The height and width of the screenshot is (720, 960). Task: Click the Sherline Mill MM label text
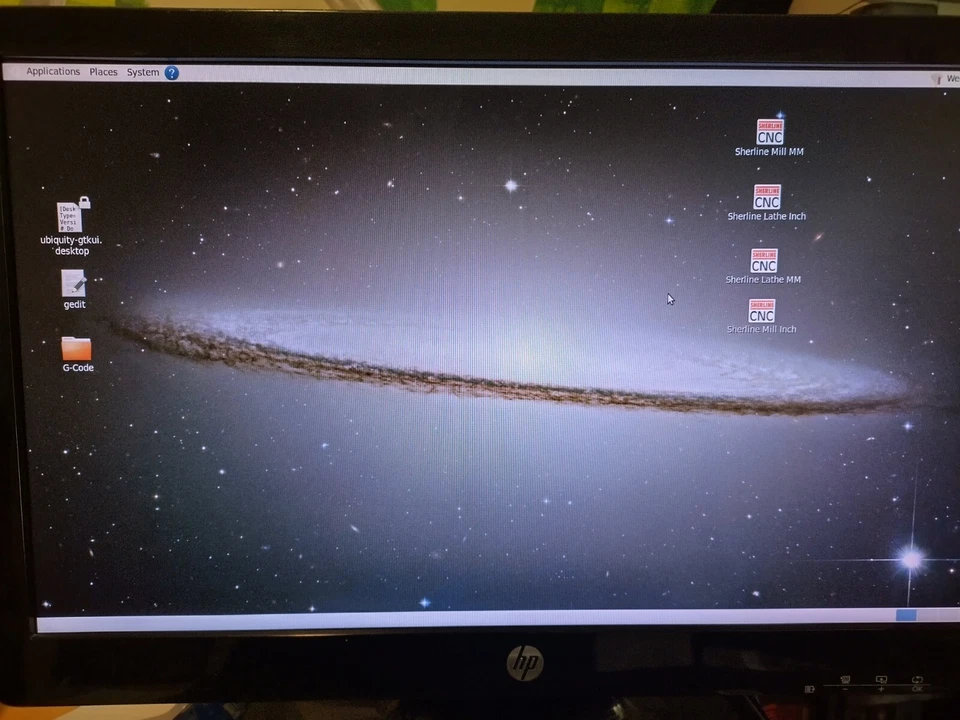[x=769, y=151]
